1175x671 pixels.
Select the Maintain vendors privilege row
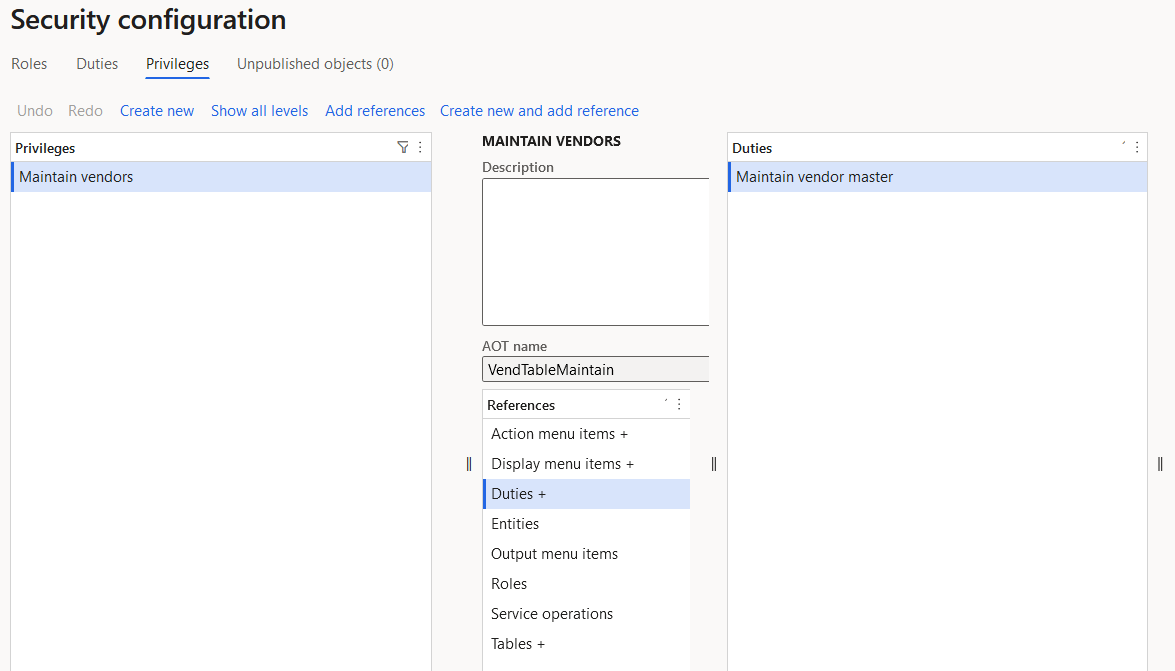click(x=221, y=177)
